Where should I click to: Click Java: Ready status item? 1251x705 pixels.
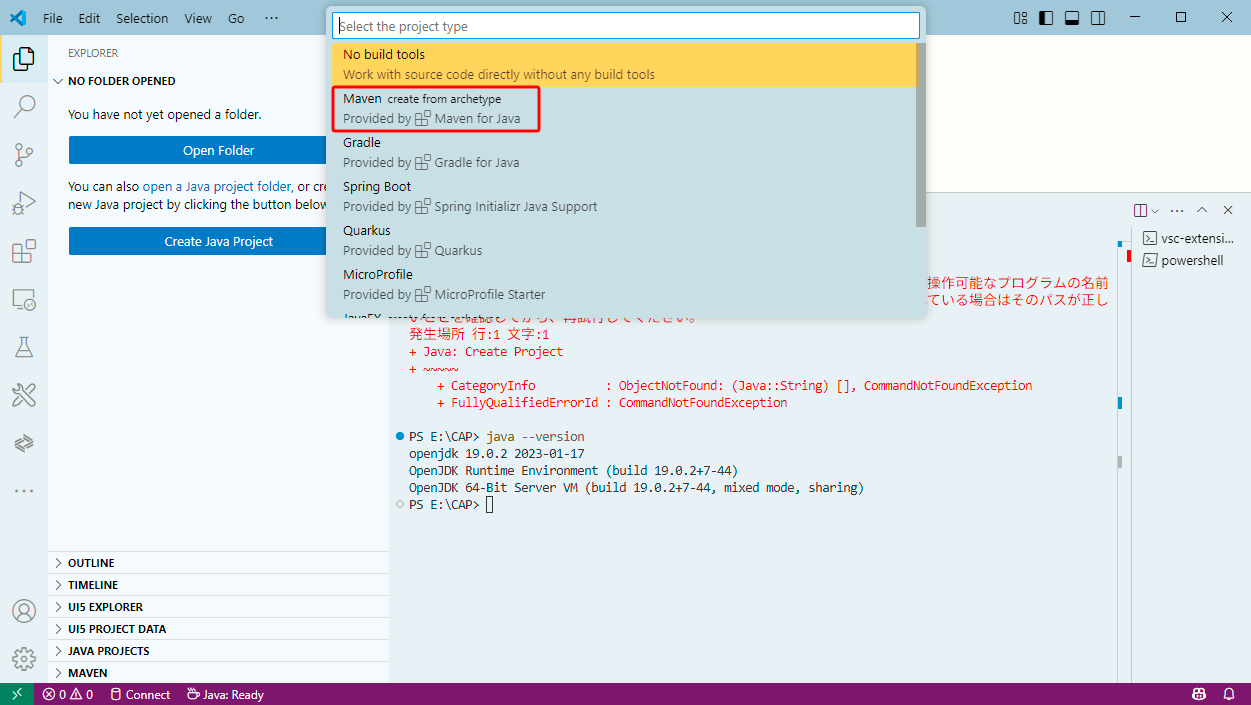[225, 694]
